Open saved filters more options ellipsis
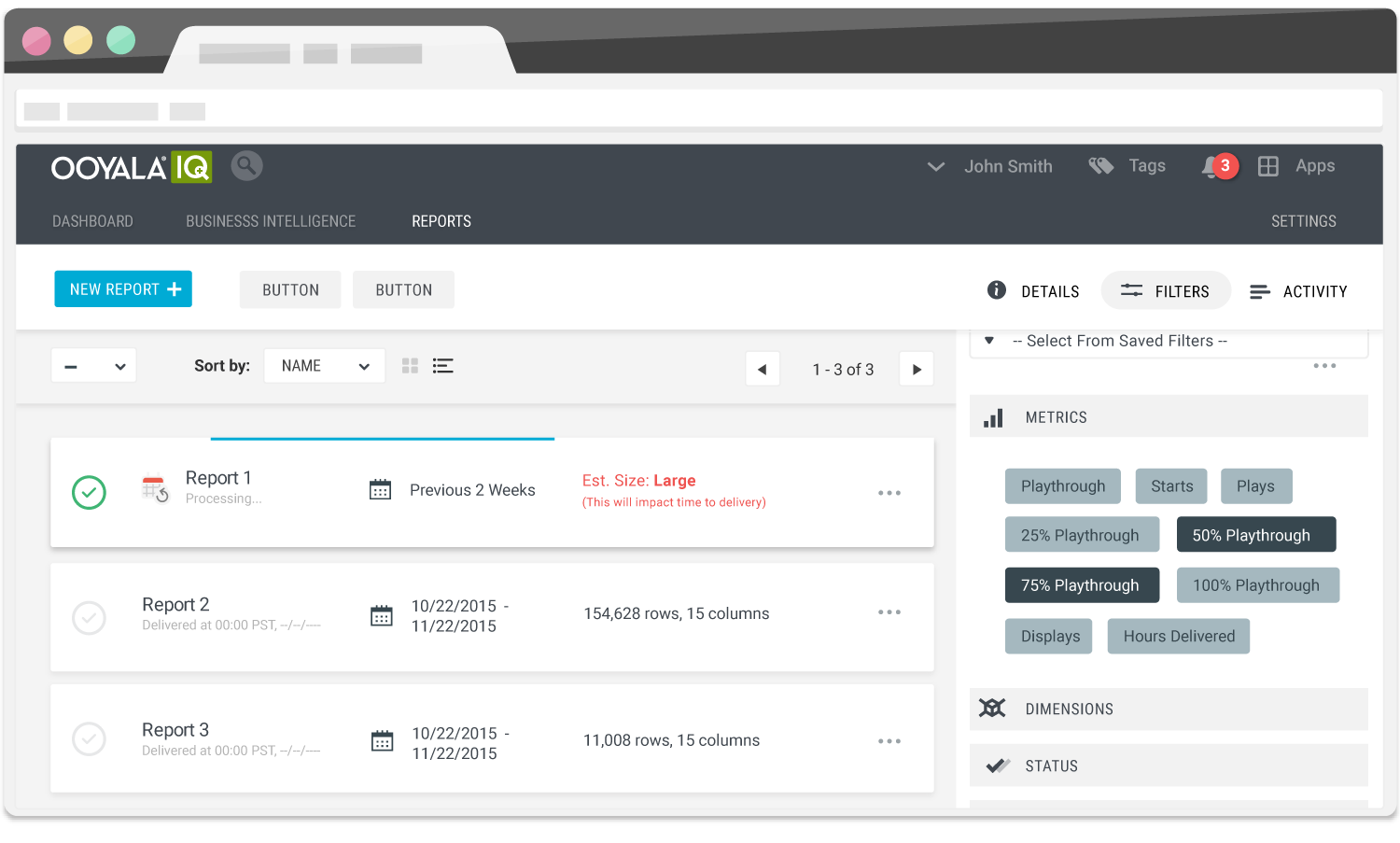This screenshot has width=1400, height=843. point(1324,366)
